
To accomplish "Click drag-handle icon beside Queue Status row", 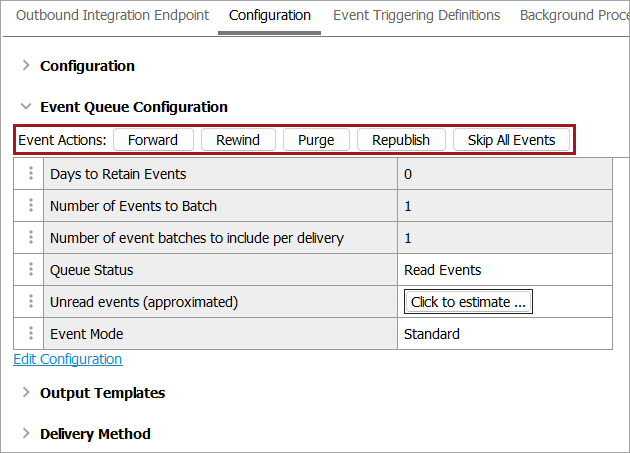I will (30, 270).
